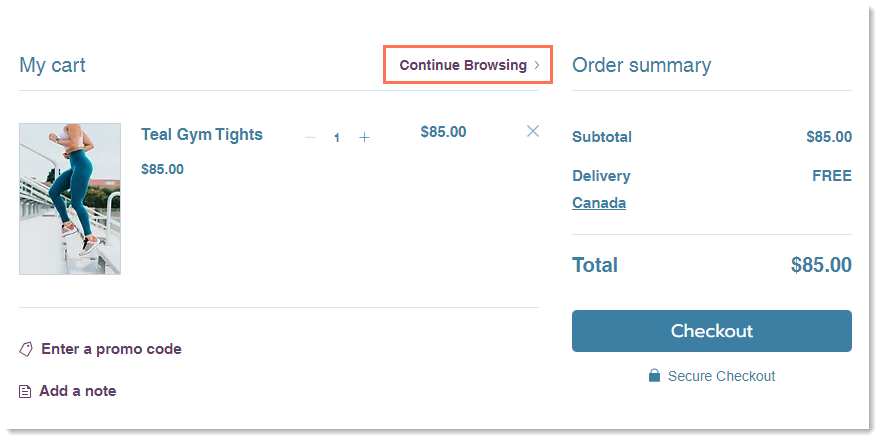This screenshot has height=441, width=881.
Task: Click the Teal Gym Tights product thumbnail
Action: pos(70,199)
